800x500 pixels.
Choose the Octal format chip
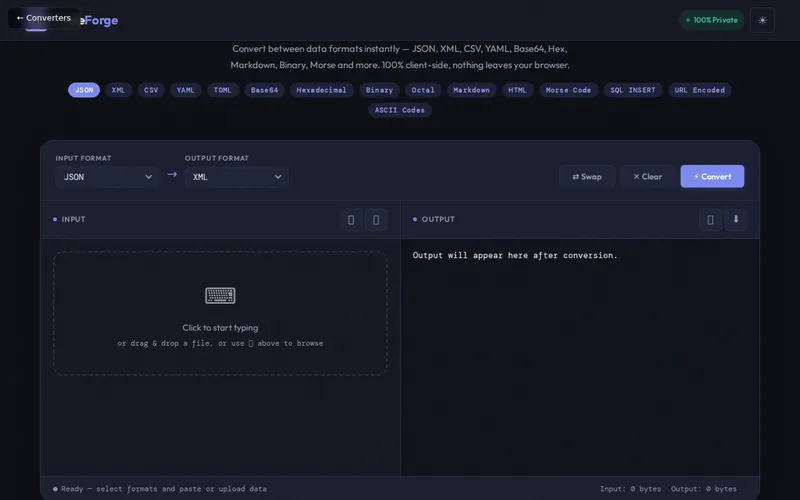pyautogui.click(x=423, y=90)
